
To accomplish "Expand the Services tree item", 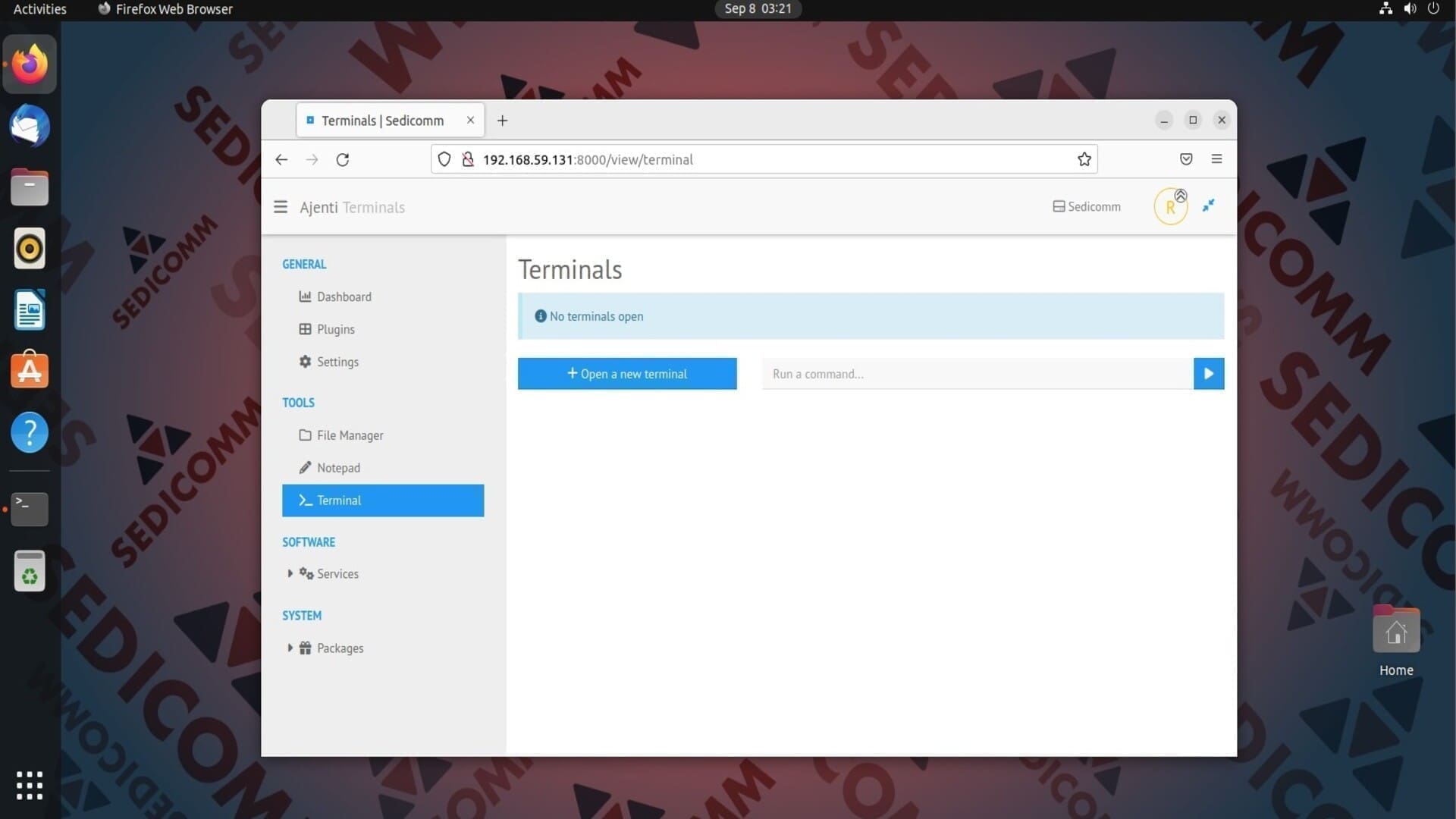I will 290,574.
